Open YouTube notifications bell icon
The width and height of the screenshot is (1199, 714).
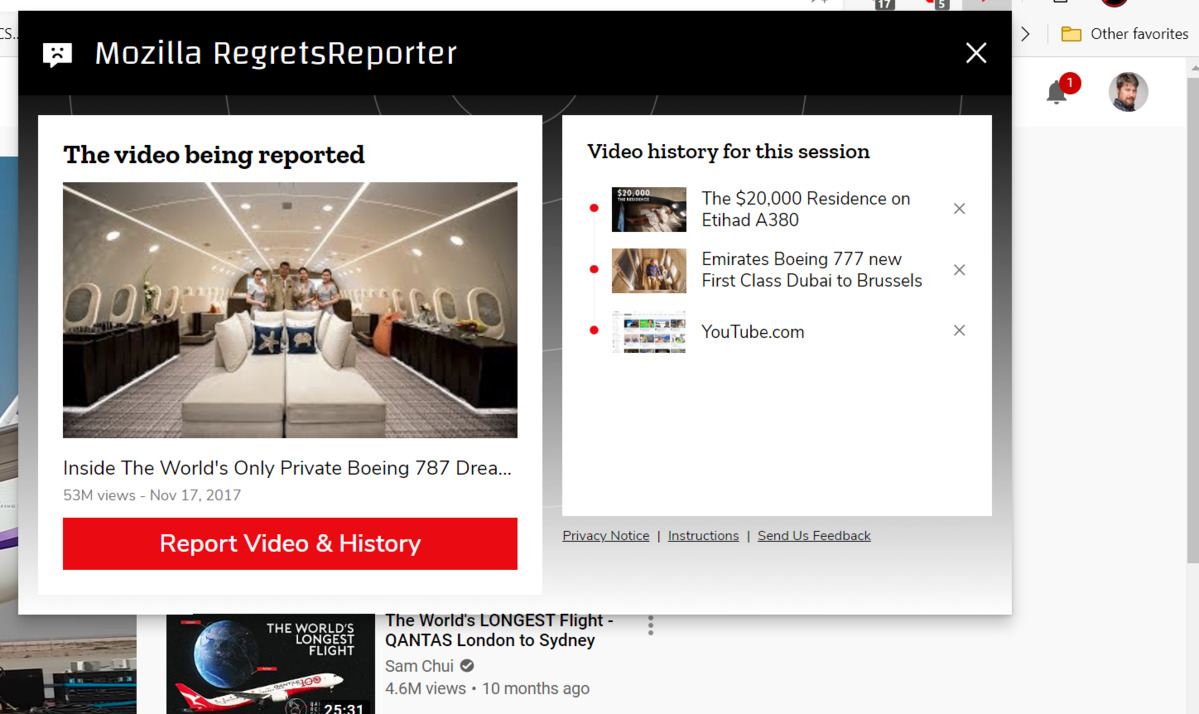(1058, 91)
